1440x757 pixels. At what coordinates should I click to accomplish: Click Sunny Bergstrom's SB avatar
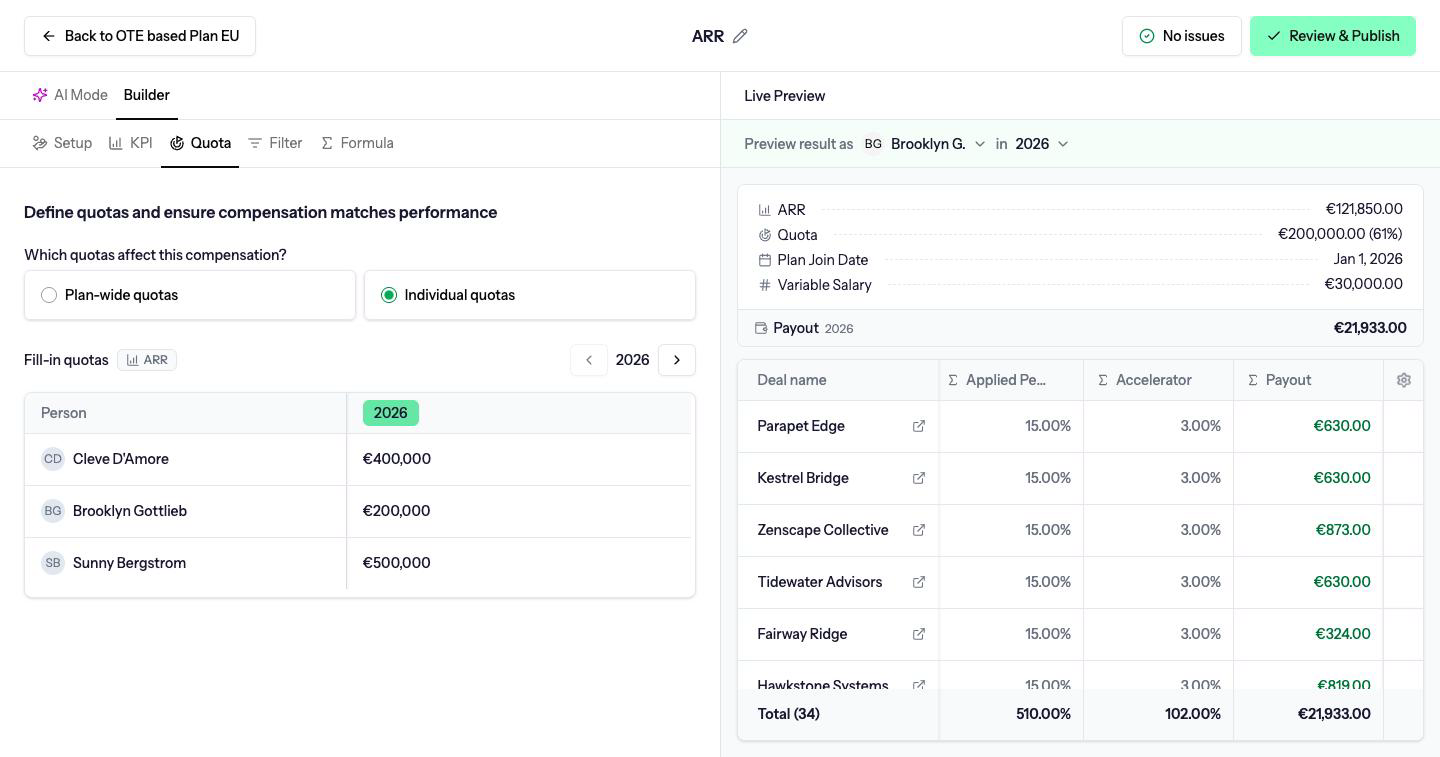(53, 563)
